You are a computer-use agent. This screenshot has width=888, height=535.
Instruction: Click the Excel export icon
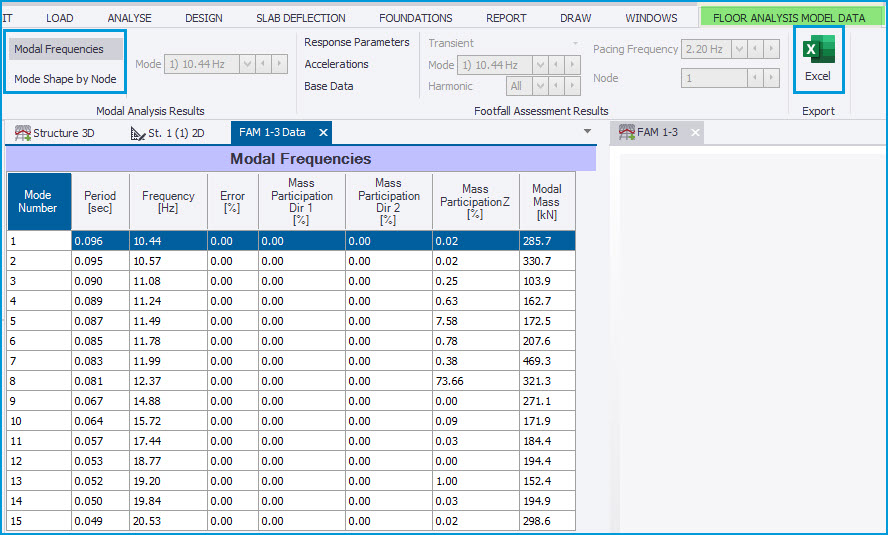pyautogui.click(x=818, y=50)
